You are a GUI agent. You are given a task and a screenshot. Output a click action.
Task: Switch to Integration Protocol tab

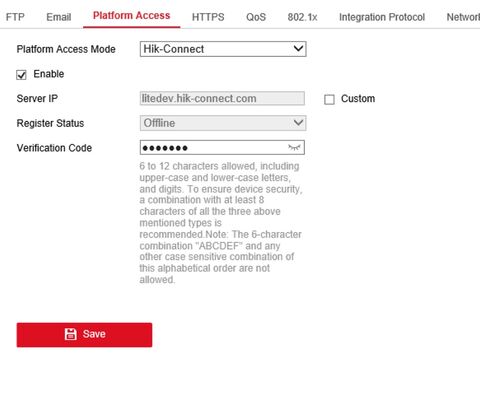click(382, 17)
